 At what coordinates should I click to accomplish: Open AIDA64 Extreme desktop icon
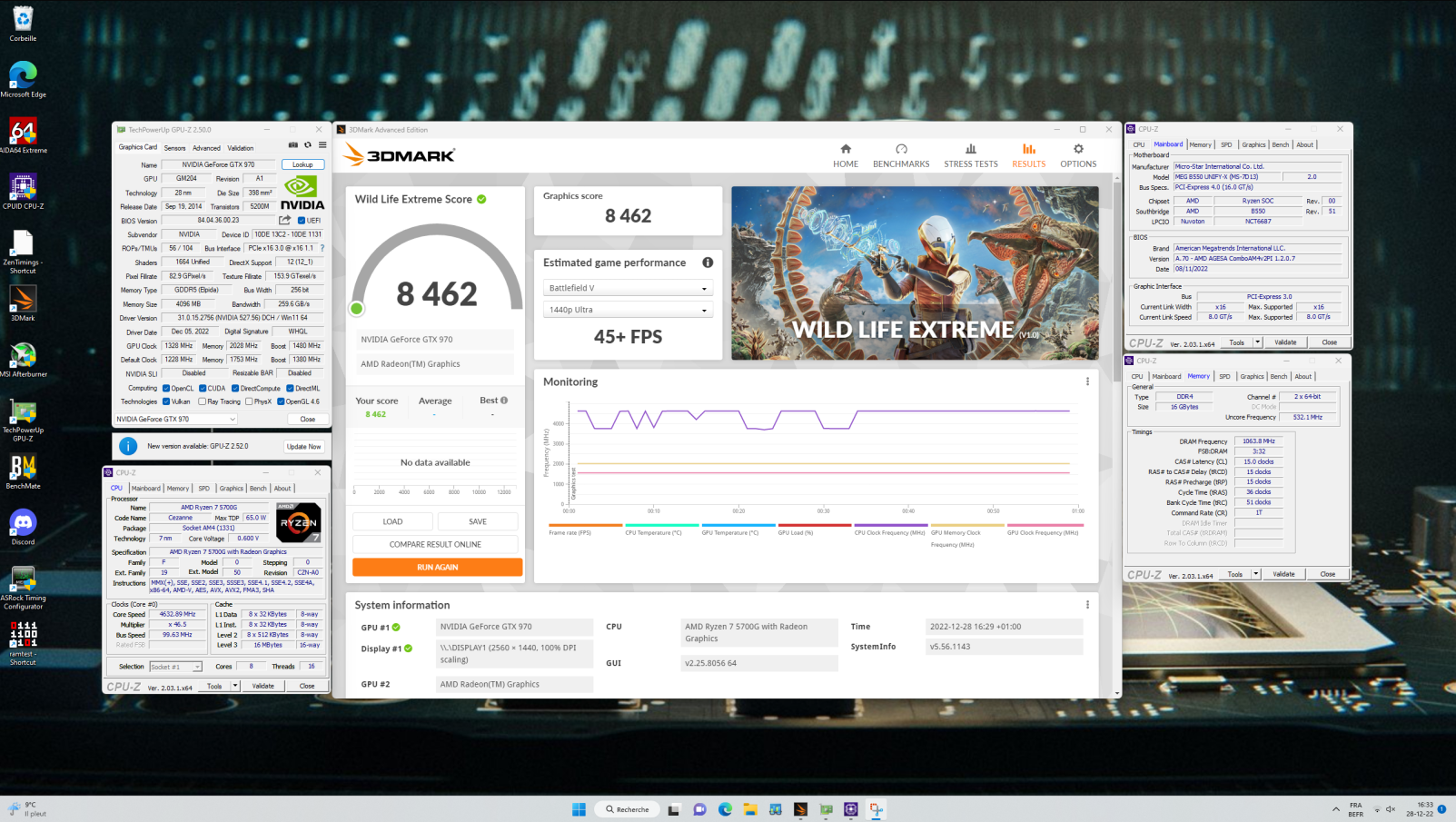(23, 136)
